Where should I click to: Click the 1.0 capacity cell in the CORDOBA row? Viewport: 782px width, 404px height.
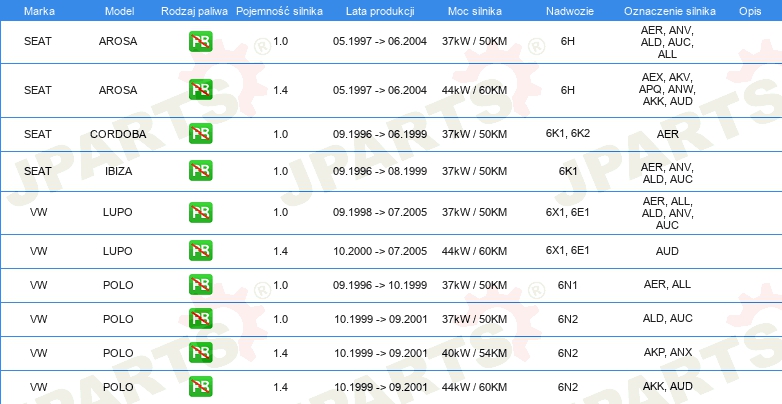pyautogui.click(x=280, y=134)
